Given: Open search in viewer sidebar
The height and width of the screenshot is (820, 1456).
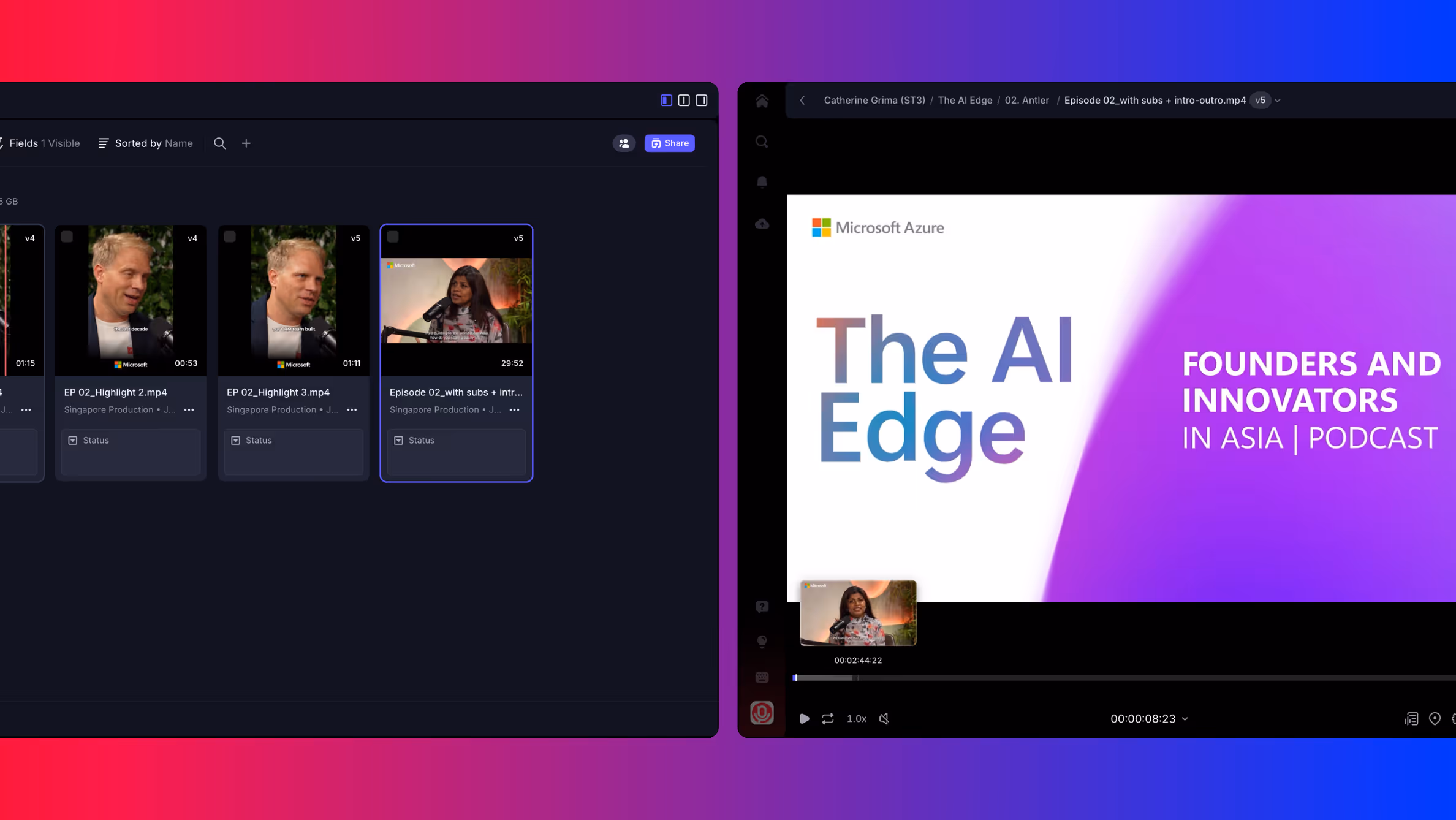Looking at the screenshot, I should tap(762, 142).
